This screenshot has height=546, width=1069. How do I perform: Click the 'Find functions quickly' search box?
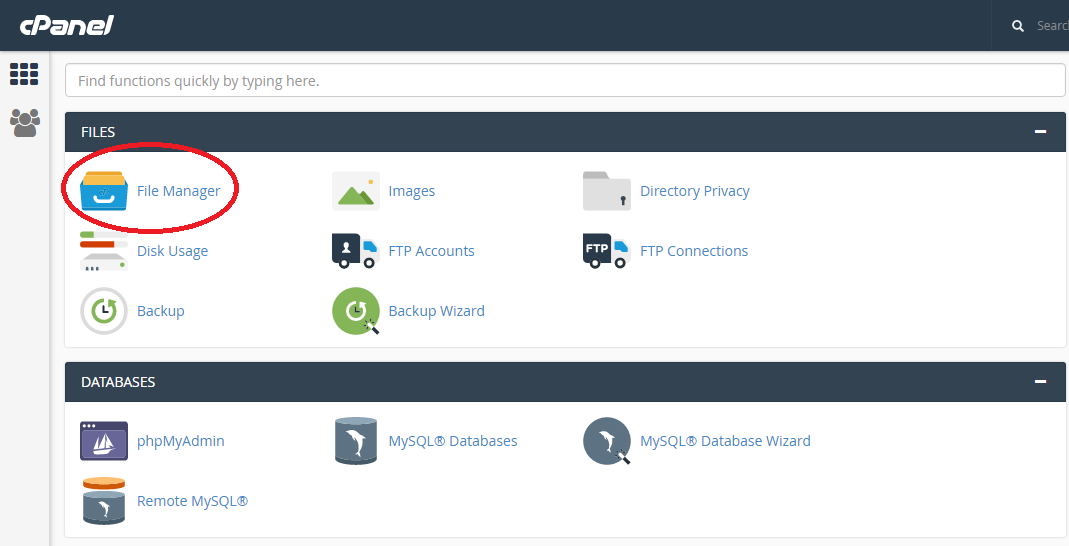click(x=565, y=81)
